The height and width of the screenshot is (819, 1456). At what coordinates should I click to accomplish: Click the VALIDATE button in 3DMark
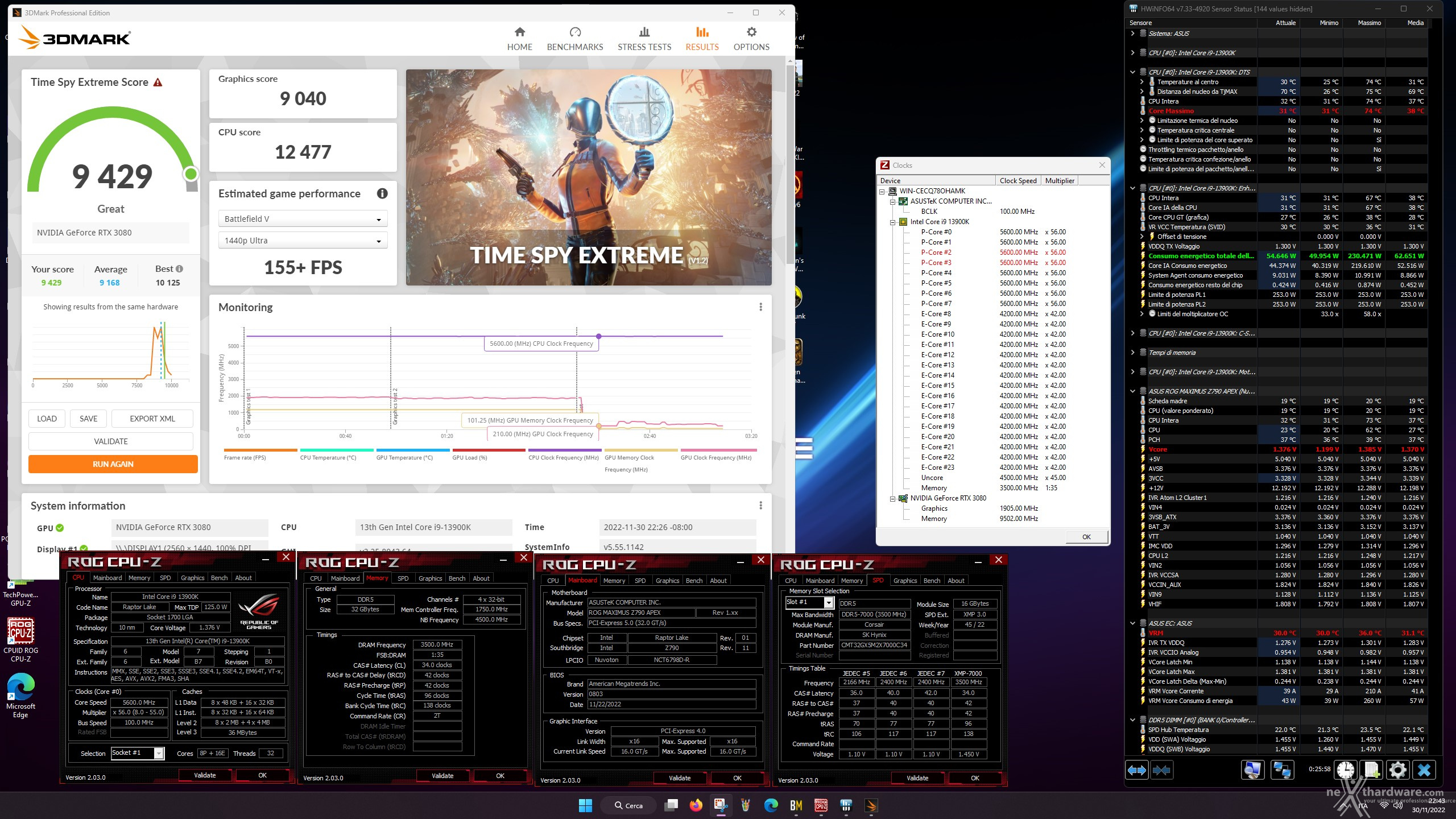tap(111, 441)
